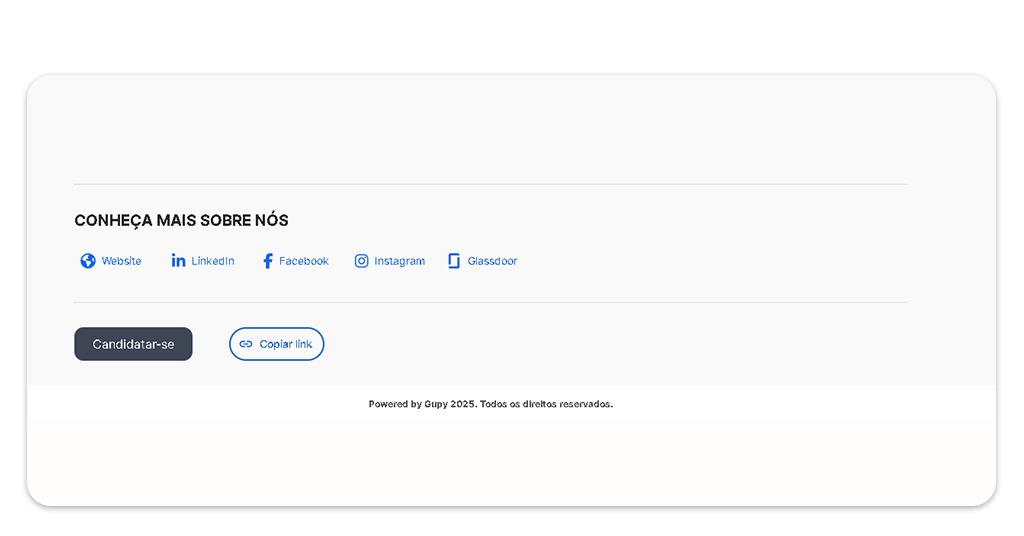This screenshot has width=1024, height=536.
Task: Click the Instagram camera icon
Action: tap(361, 261)
